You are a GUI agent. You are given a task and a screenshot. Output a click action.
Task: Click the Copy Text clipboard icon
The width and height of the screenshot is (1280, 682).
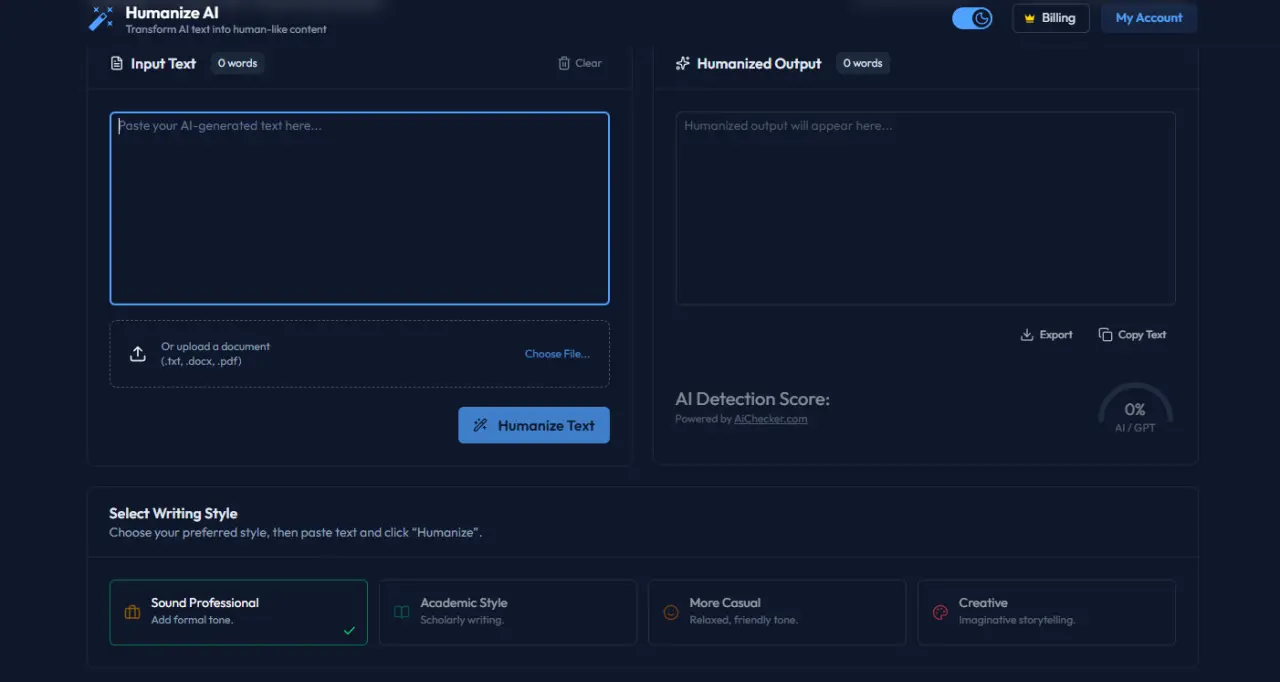1105,335
